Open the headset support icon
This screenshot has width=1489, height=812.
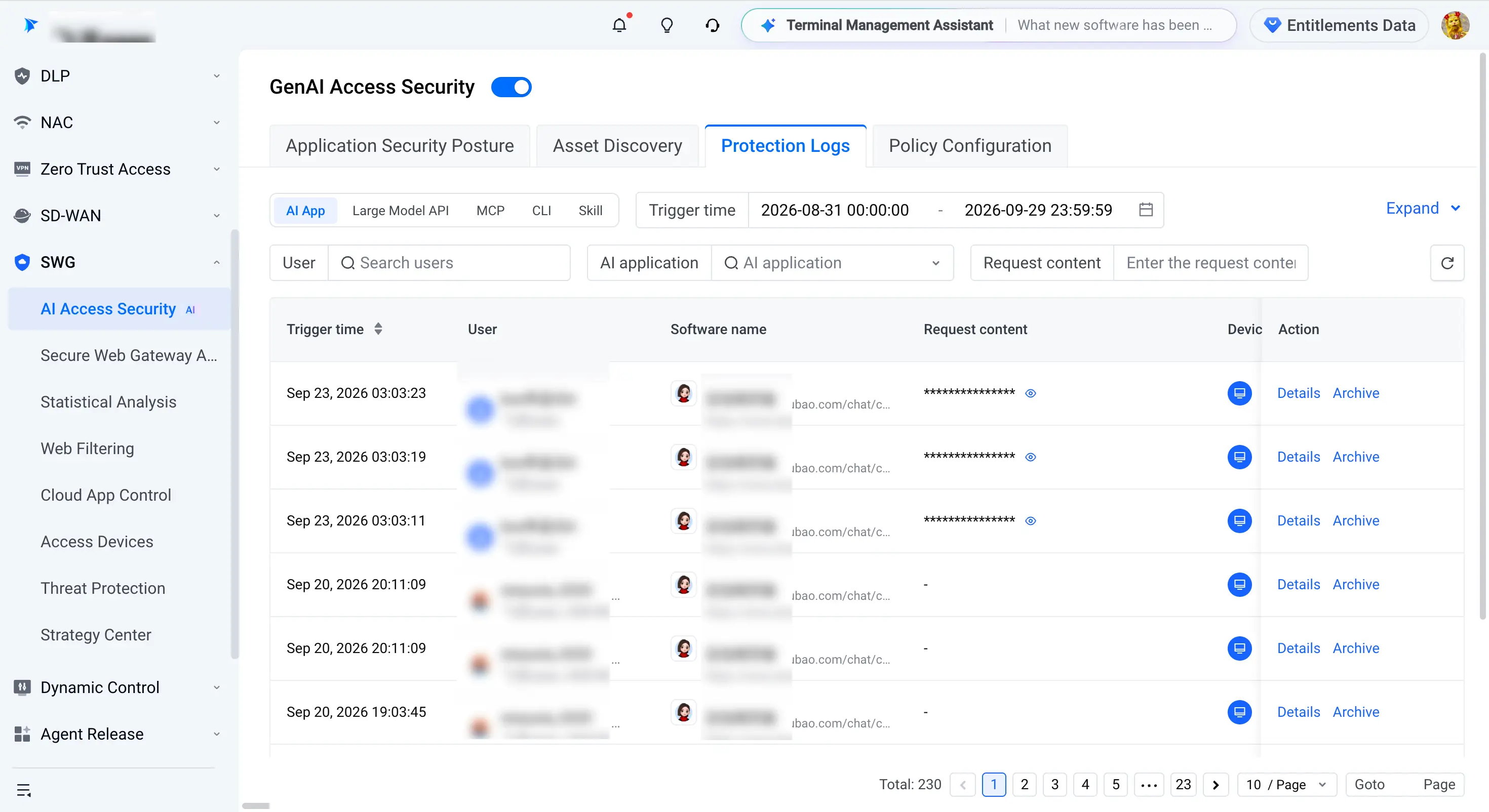[712, 25]
